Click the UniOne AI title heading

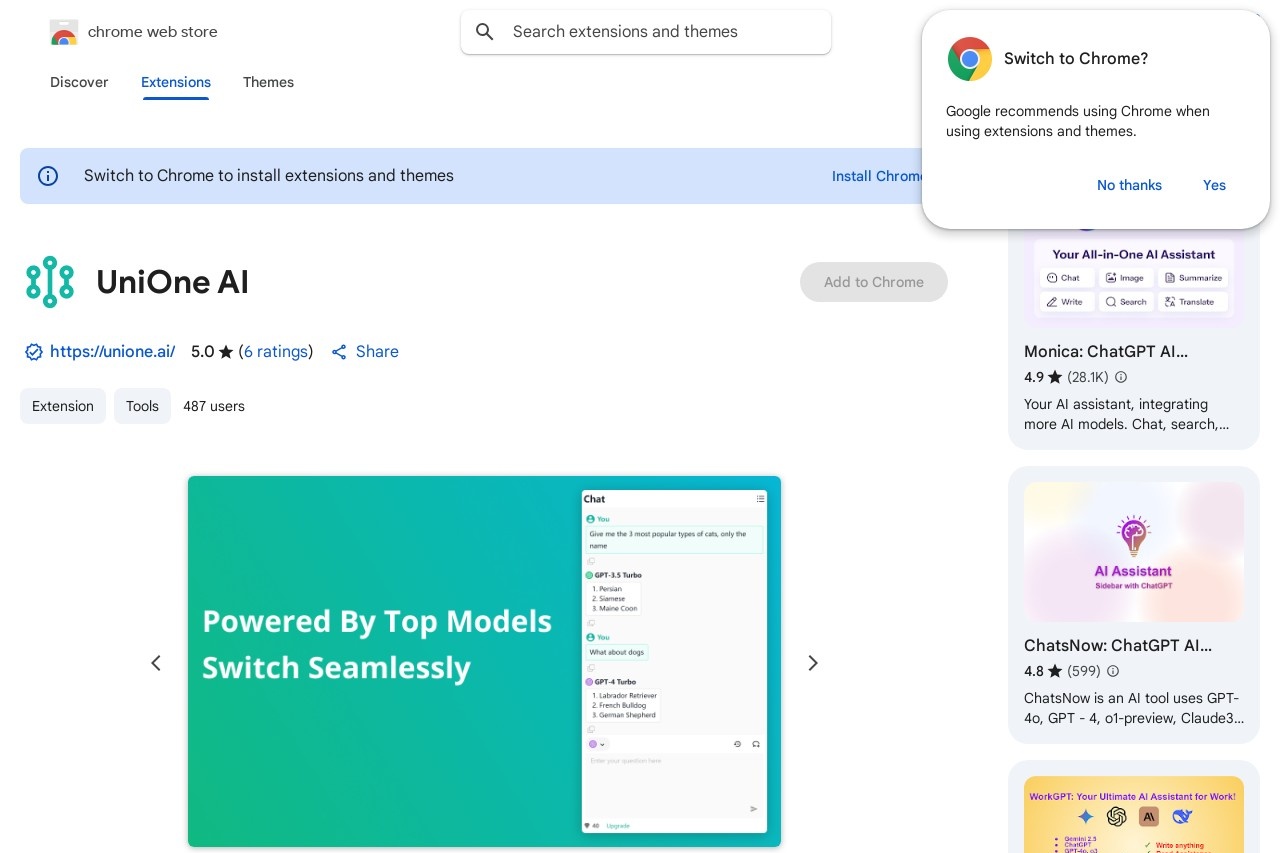coord(172,283)
